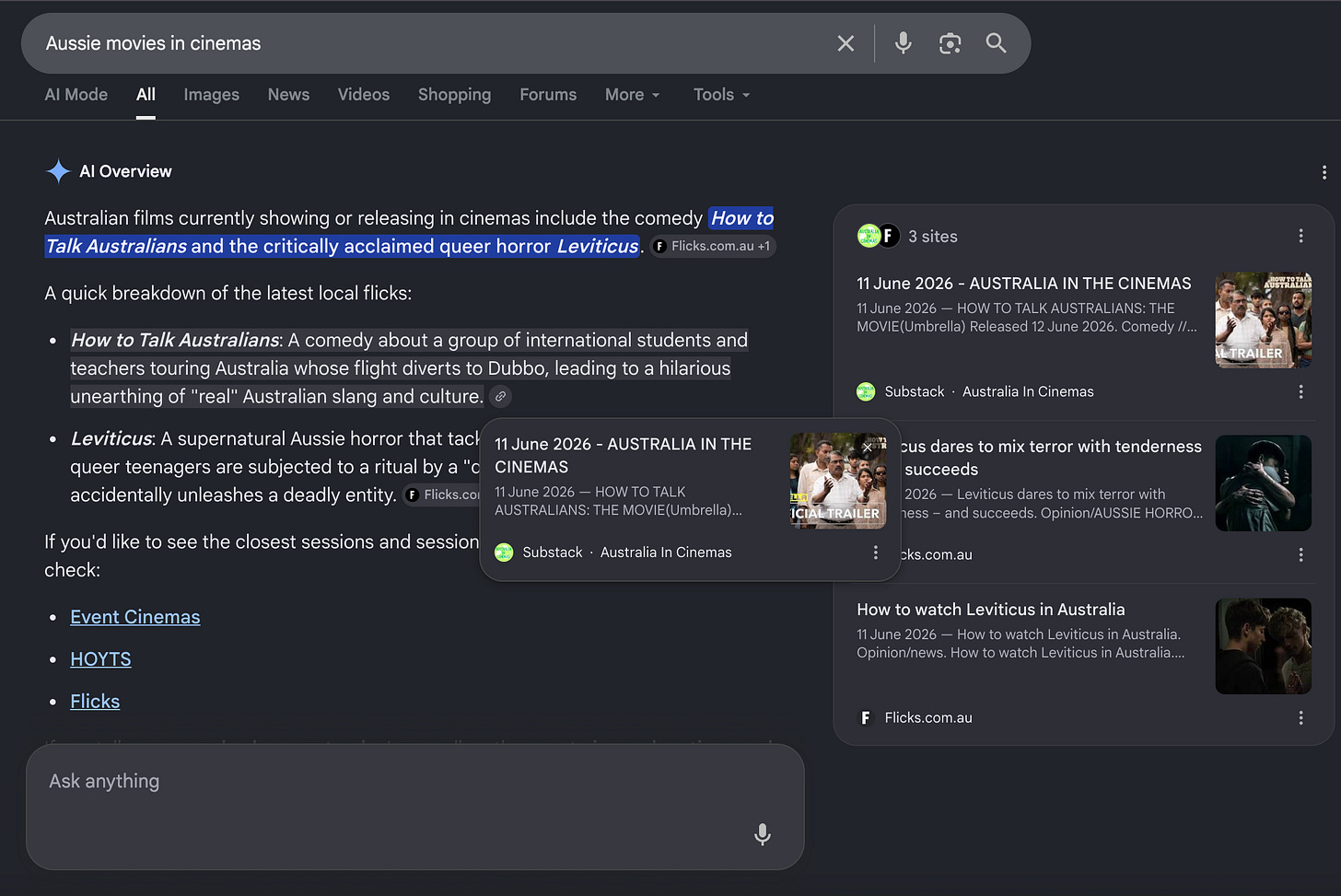Start voice search with microphone icon
The height and width of the screenshot is (896, 1341).
(x=904, y=43)
